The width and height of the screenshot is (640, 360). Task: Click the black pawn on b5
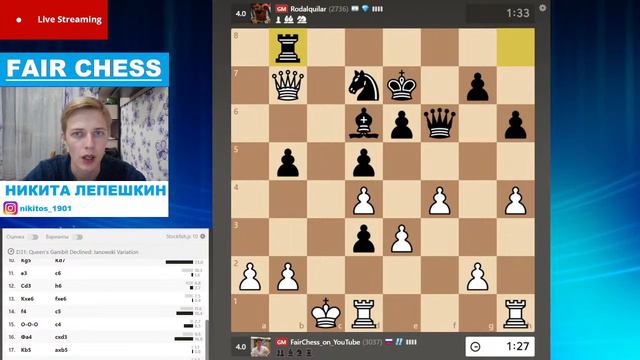point(288,162)
